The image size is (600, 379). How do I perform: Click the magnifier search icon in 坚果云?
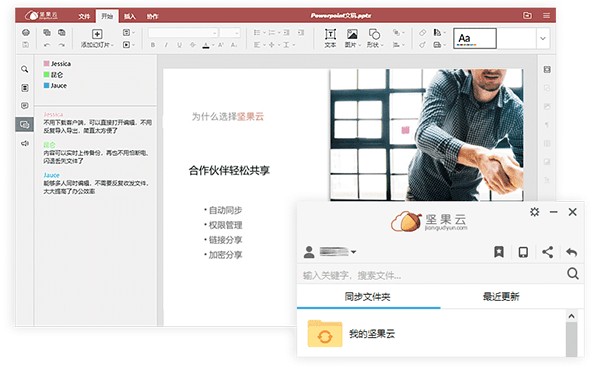573,274
